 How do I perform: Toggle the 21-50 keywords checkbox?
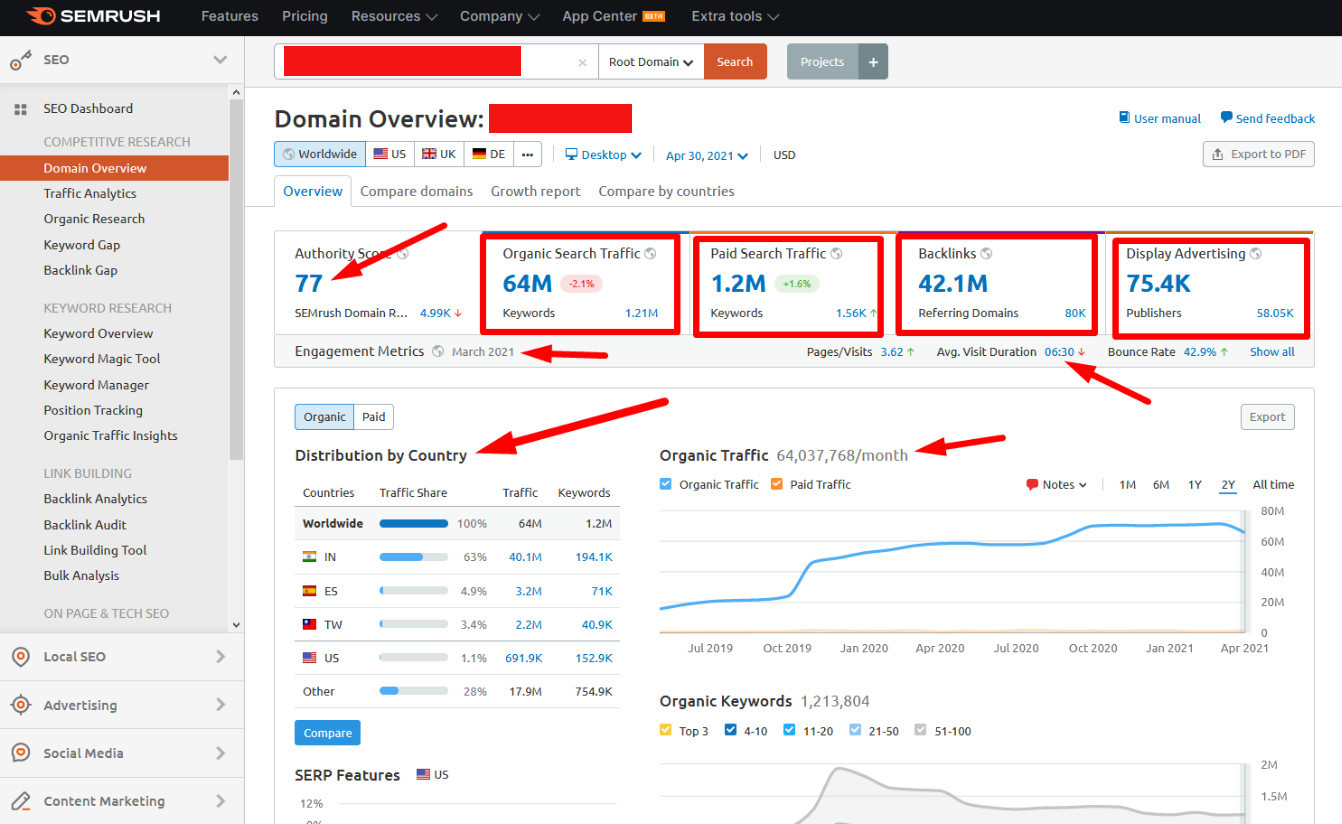click(x=854, y=731)
